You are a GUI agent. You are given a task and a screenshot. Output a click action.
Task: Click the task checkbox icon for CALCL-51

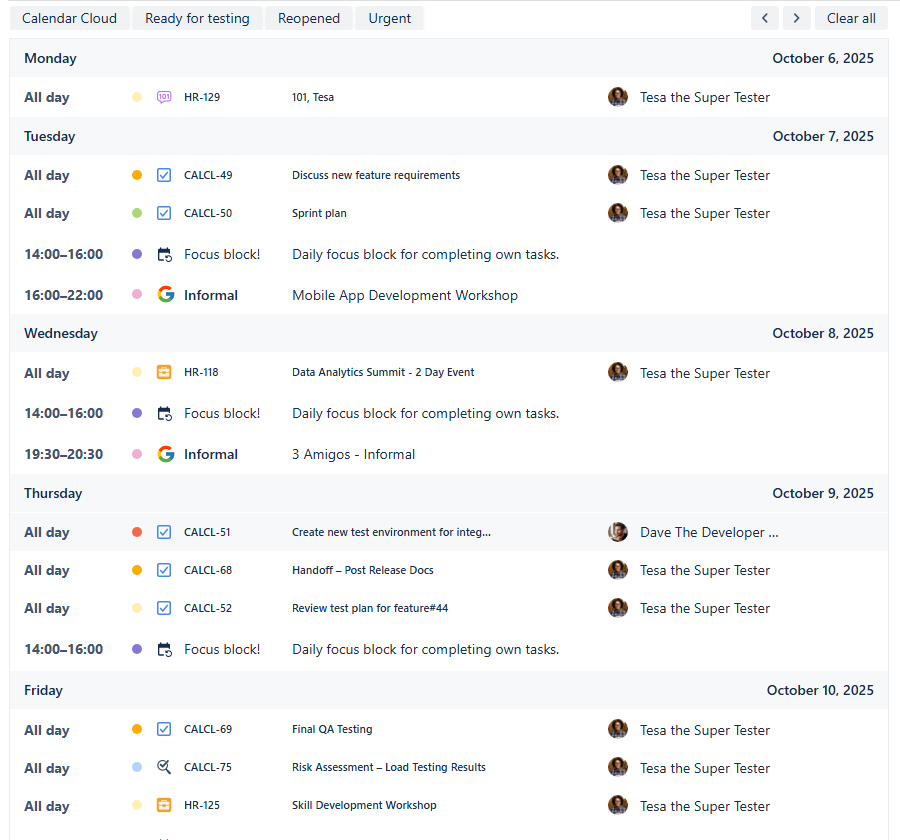coord(164,532)
